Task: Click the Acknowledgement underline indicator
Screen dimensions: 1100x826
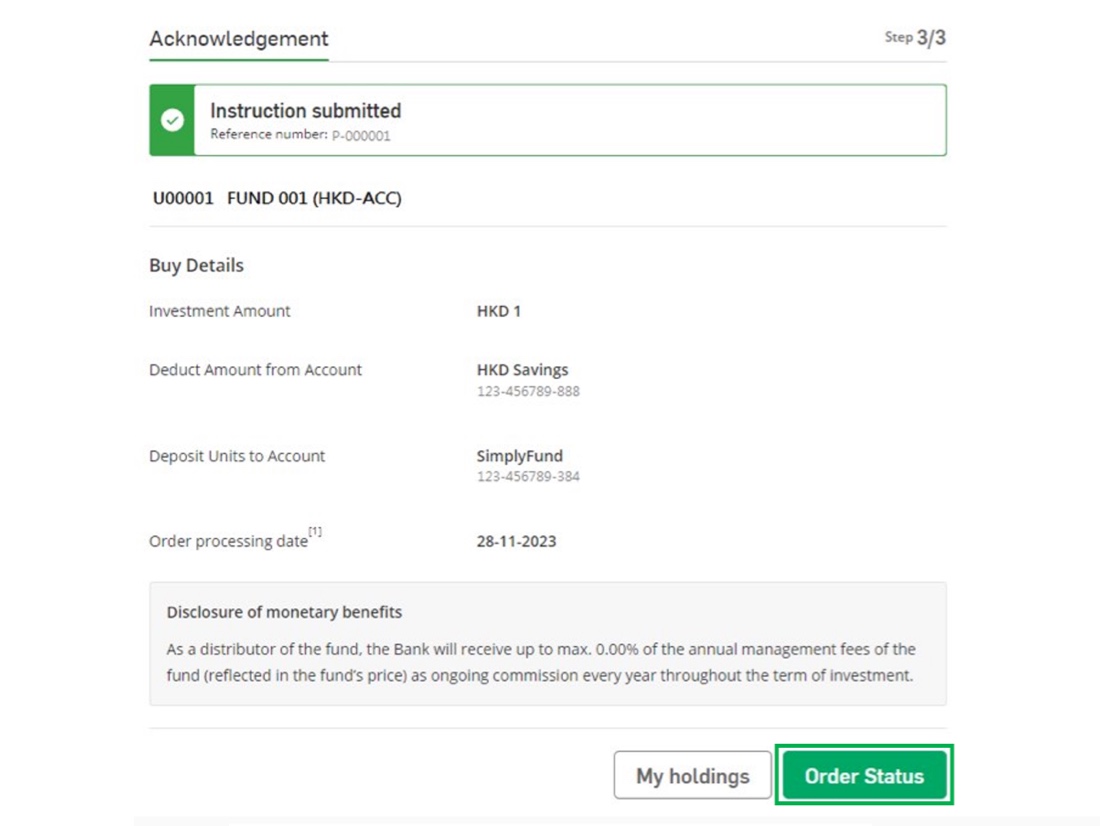Action: pyautogui.click(x=238, y=58)
